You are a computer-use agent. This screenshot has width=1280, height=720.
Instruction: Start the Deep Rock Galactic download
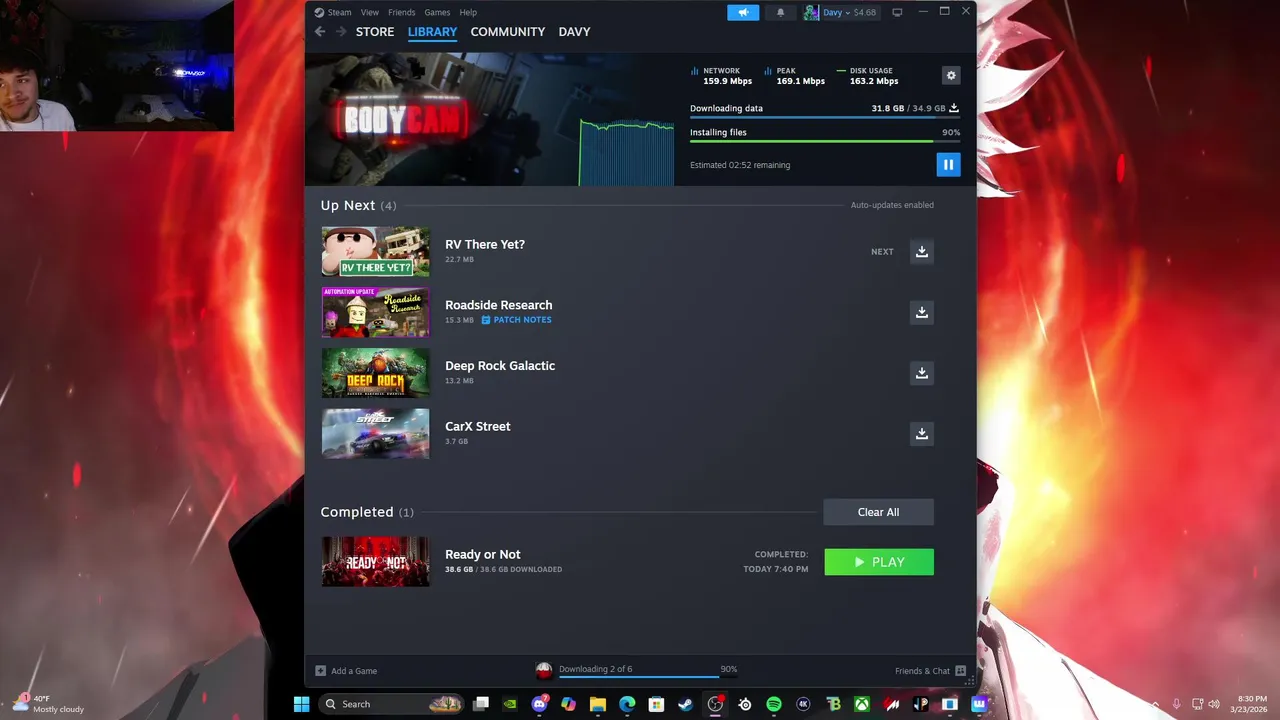(x=922, y=373)
